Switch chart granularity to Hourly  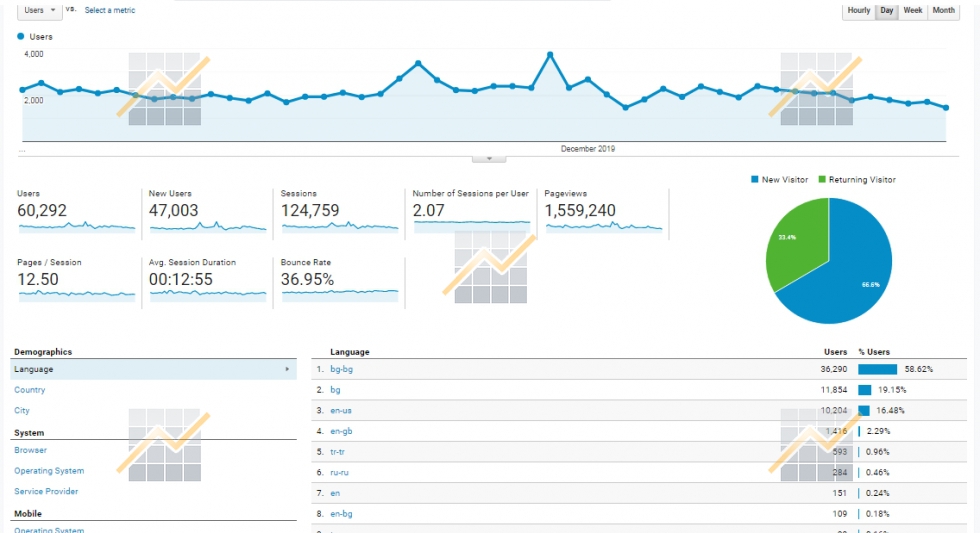858,11
